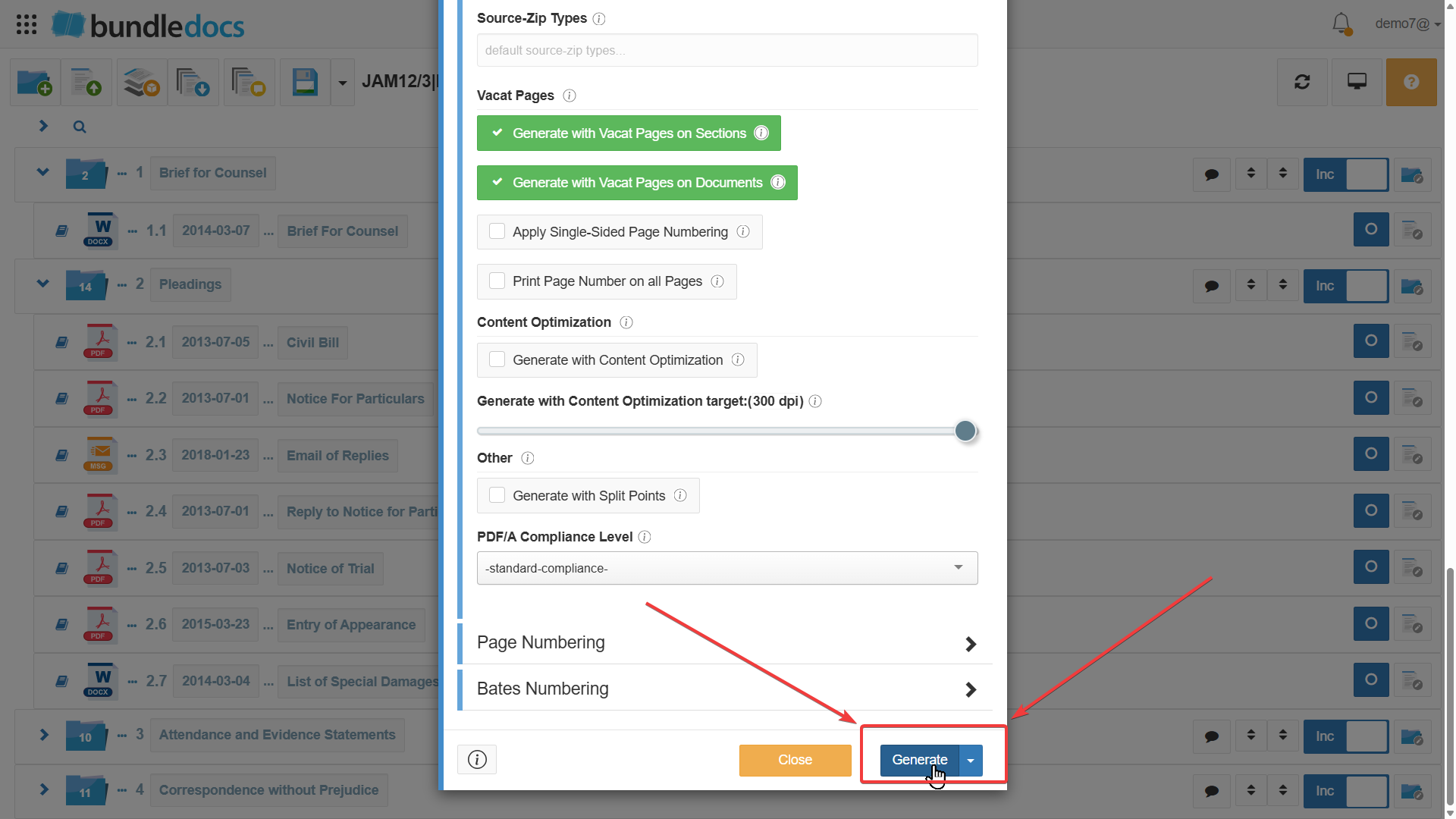The image size is (1456, 819).
Task: Click the orange help question icon
Action: click(1410, 82)
